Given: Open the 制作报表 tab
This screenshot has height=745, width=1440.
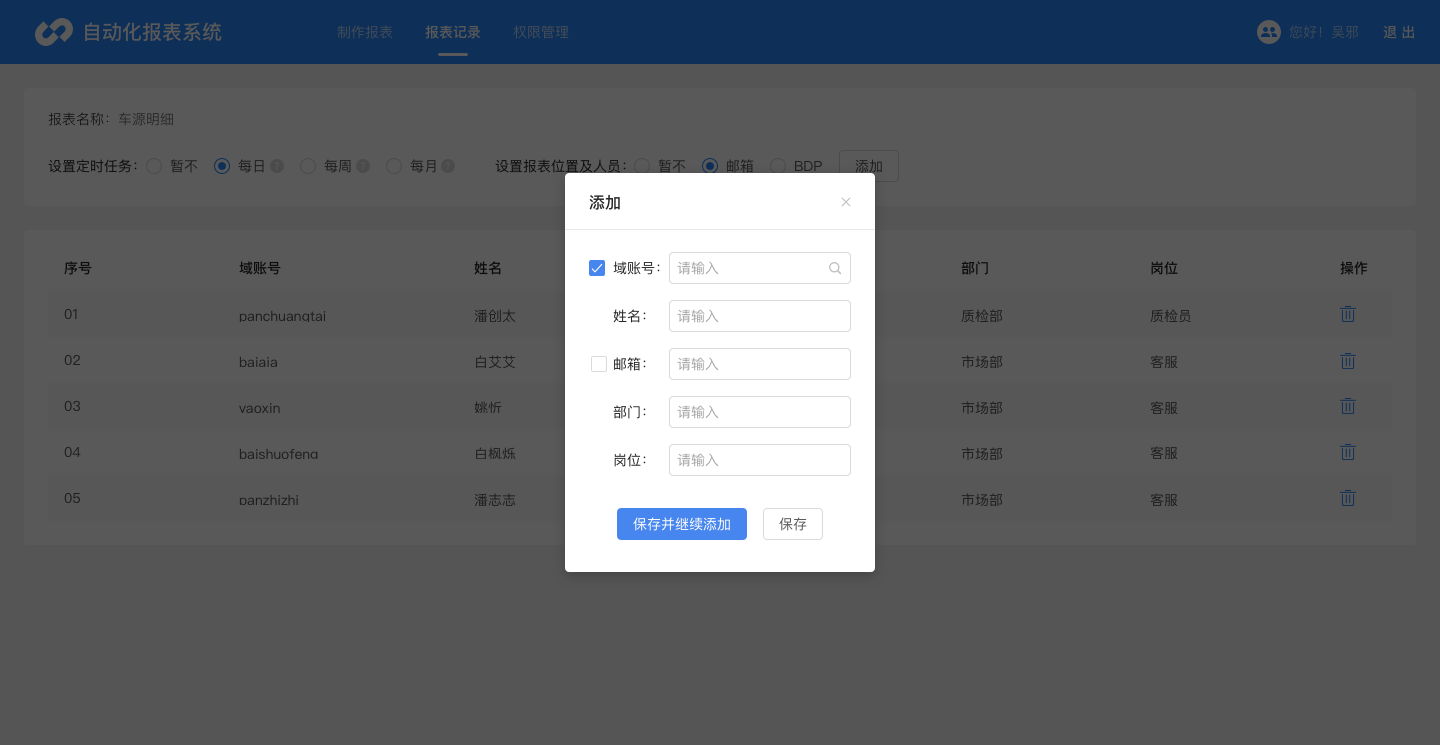Looking at the screenshot, I should click(x=365, y=32).
